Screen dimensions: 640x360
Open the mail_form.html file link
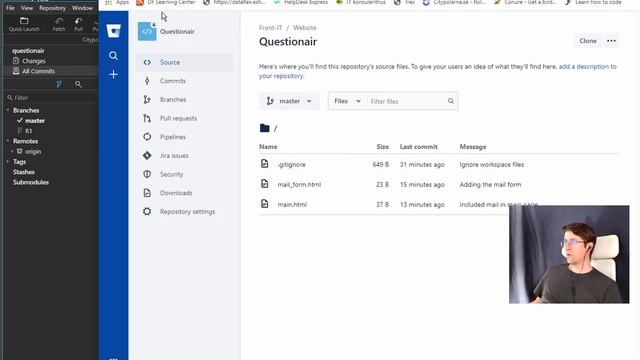(x=299, y=184)
